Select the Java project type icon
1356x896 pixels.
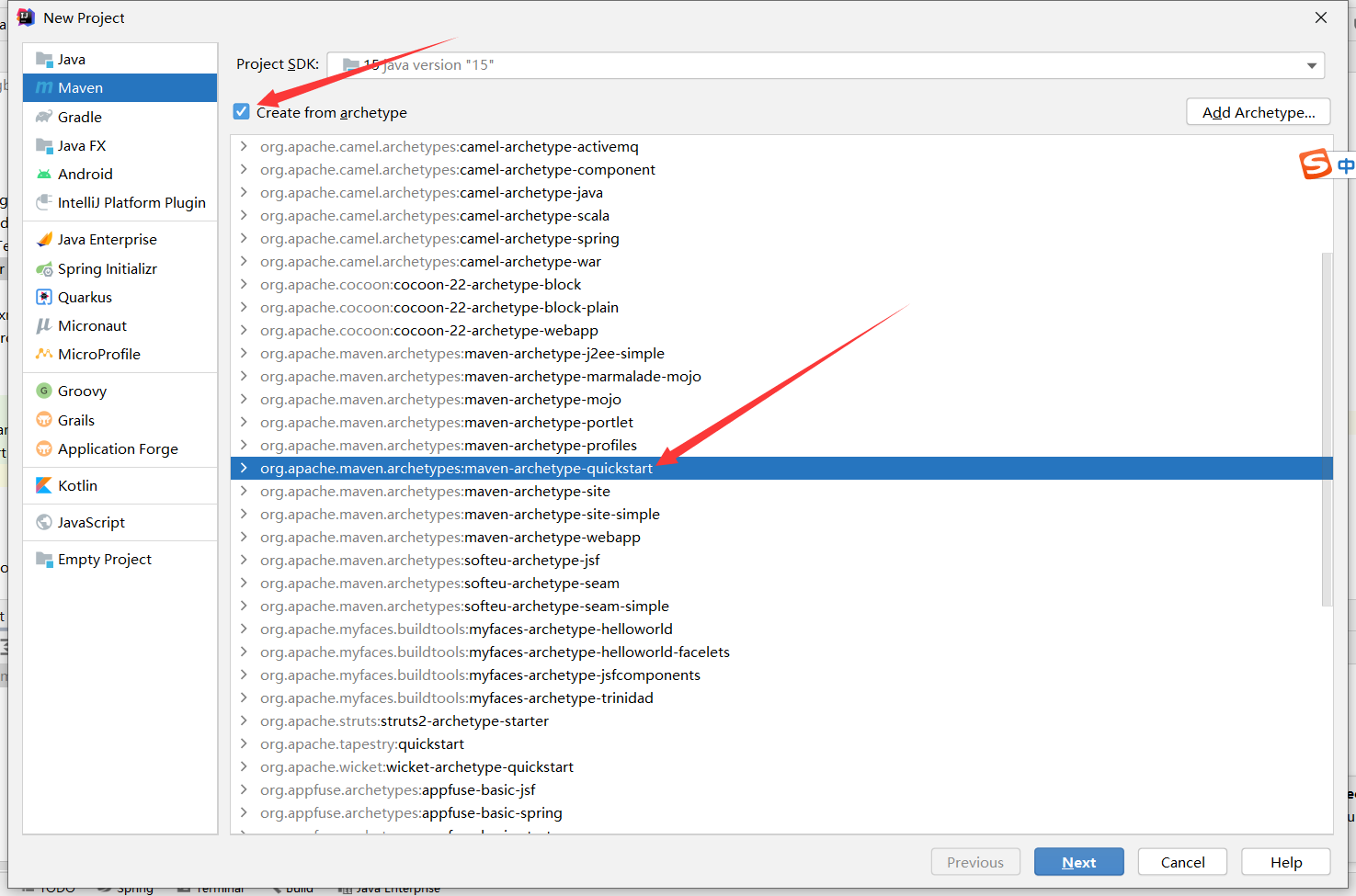point(44,60)
